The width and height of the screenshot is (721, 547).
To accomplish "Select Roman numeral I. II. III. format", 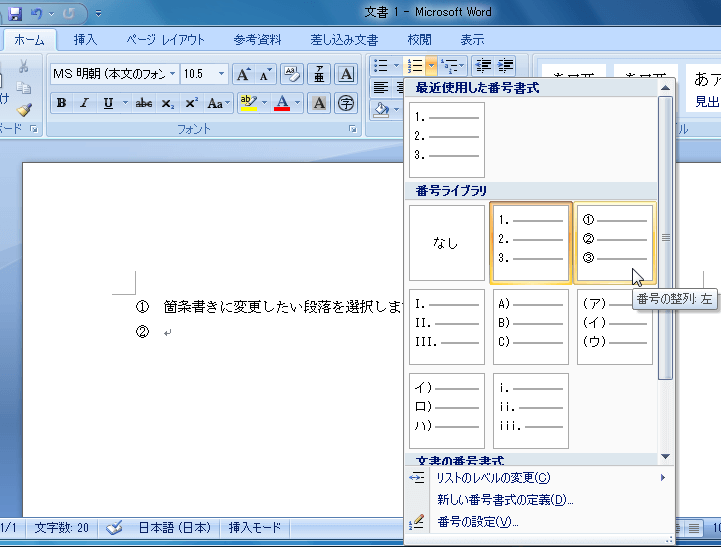I will coord(447,327).
